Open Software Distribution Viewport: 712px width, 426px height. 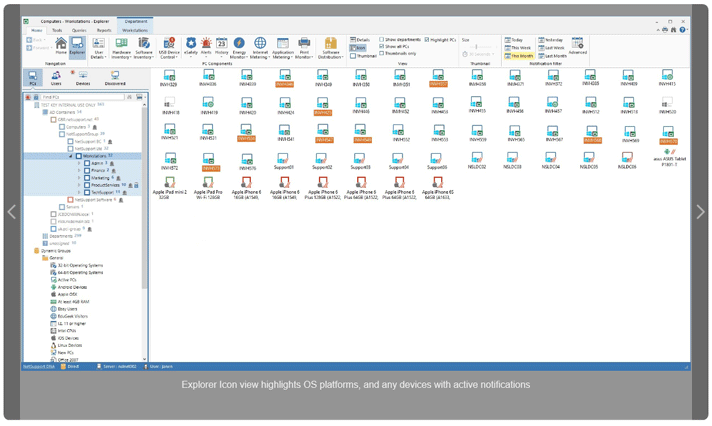[x=331, y=48]
